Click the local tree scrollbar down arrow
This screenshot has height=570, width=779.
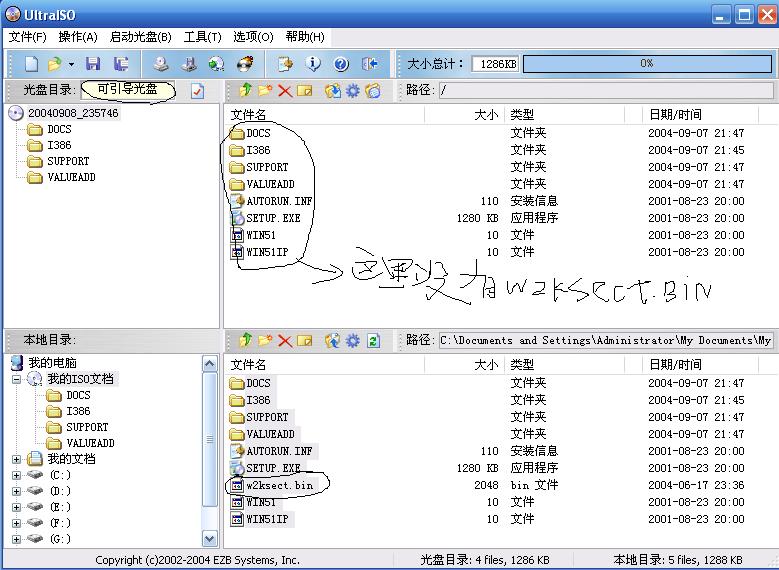(210, 538)
